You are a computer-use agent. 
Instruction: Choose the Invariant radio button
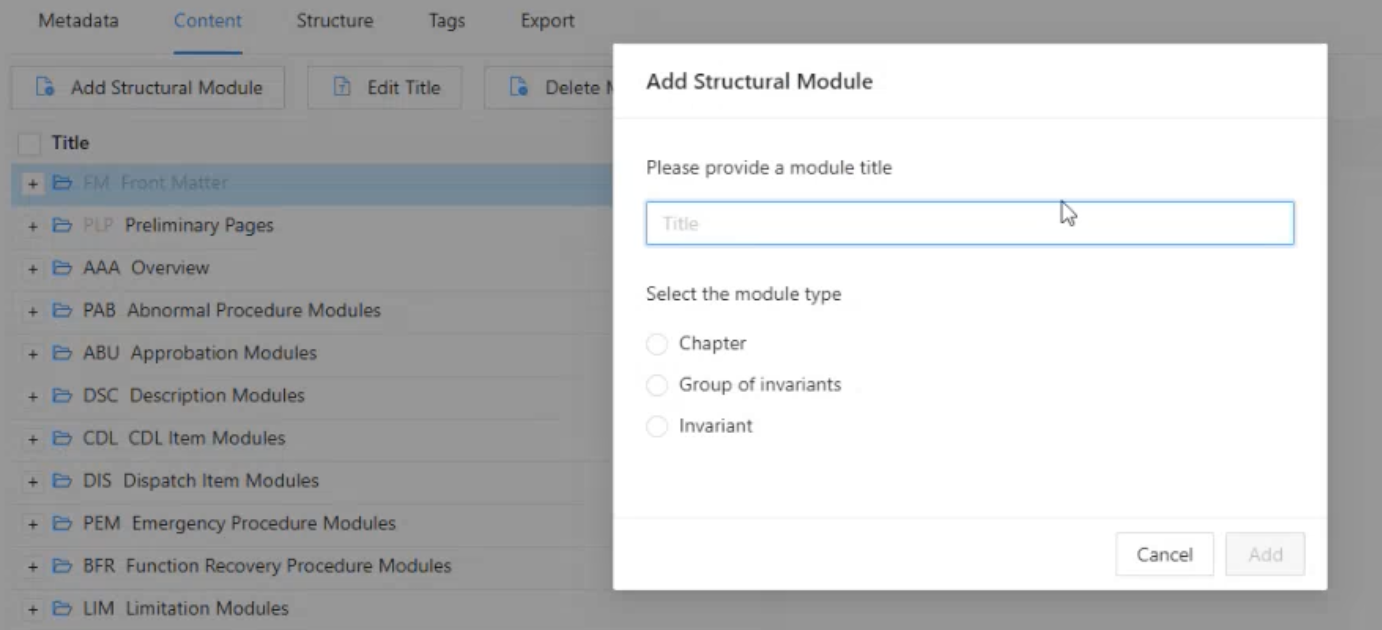657,426
